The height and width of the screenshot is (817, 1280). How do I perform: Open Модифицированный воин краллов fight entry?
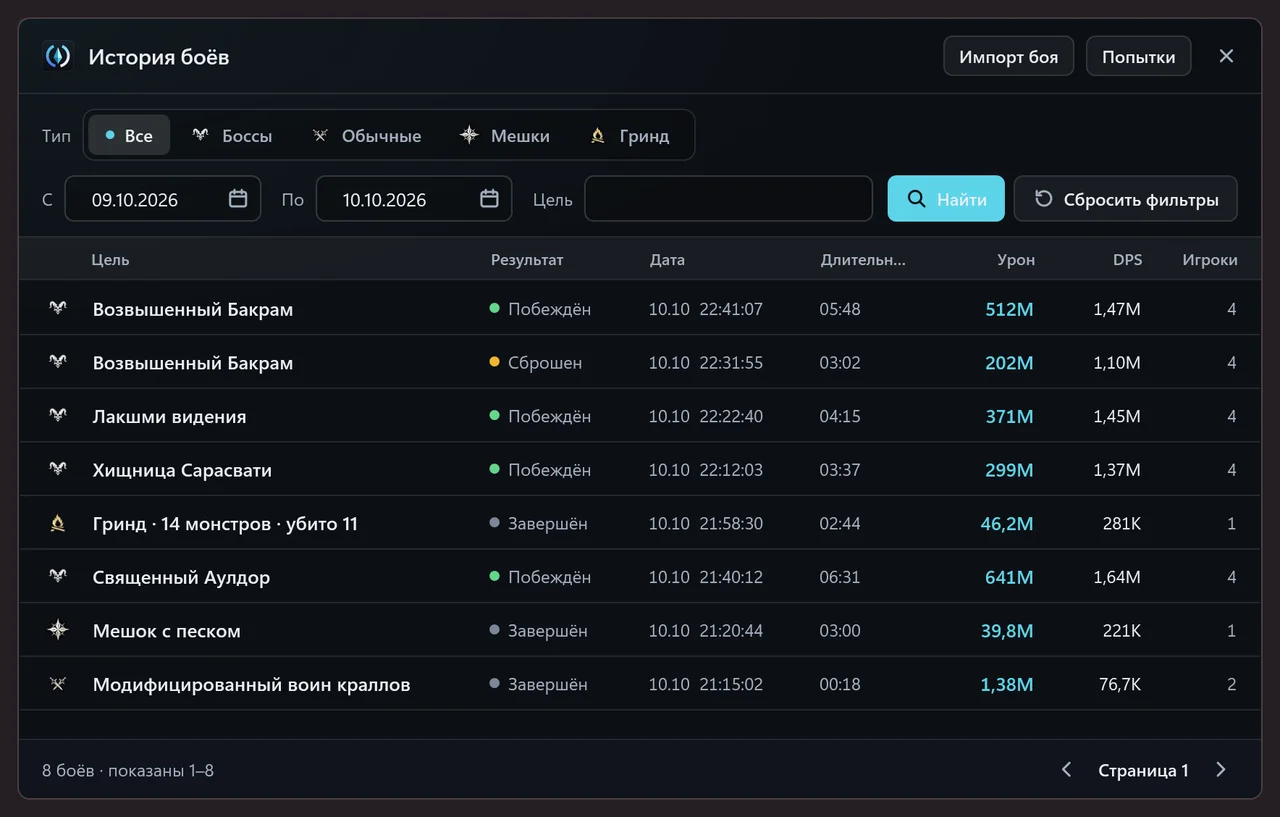640,684
